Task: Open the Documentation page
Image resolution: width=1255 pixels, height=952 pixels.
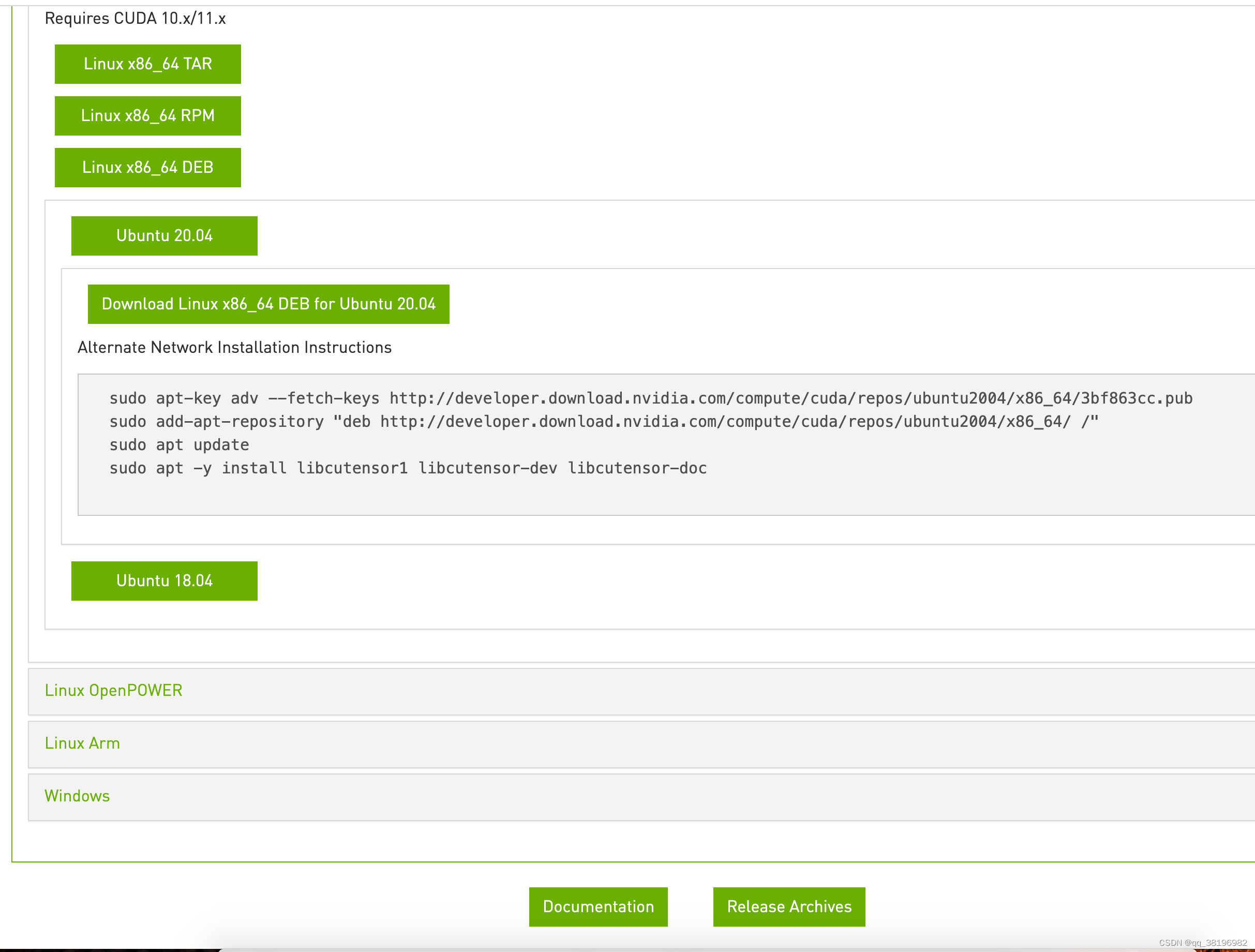Action: (x=598, y=906)
